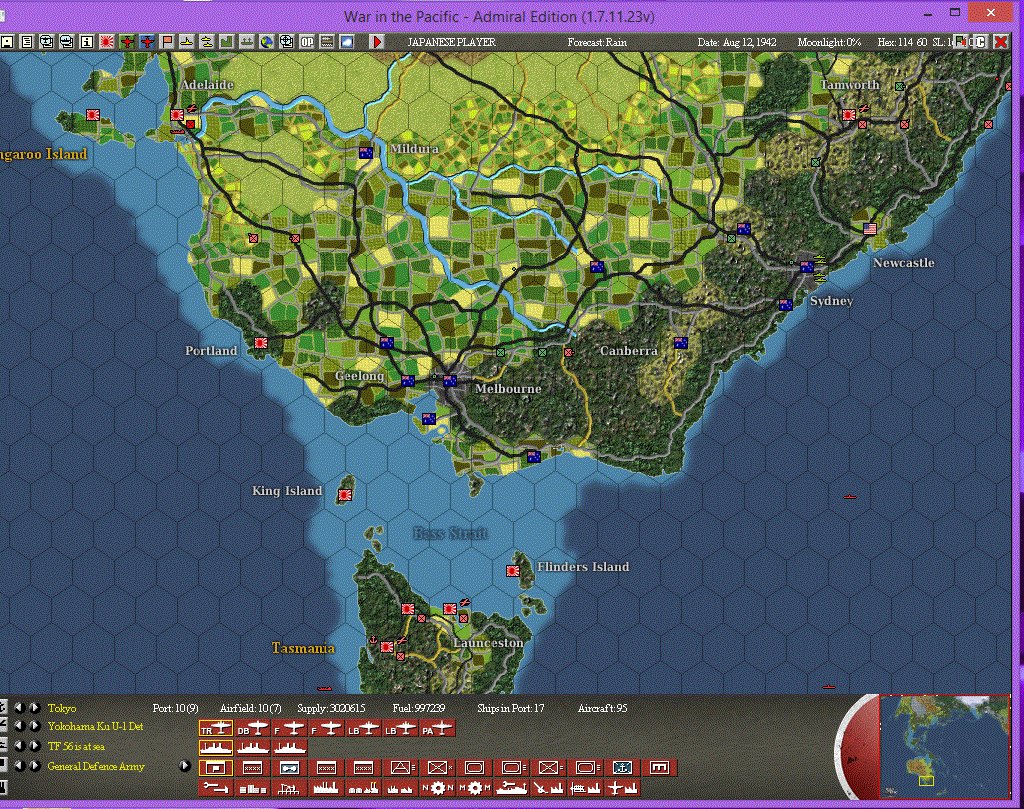Click the crosshair aircraft toolbar icon
Viewport: 1024px width, 809px height.
[286, 42]
